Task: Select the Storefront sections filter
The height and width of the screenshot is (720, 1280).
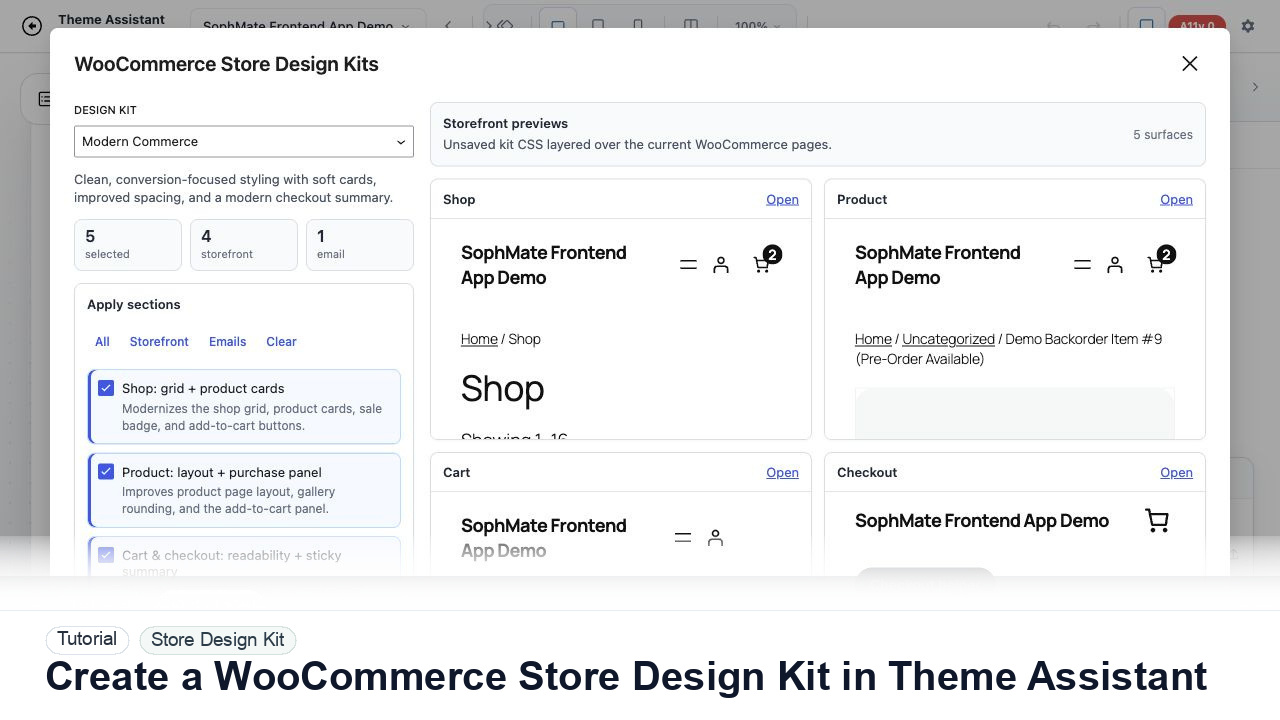Action: tap(159, 342)
